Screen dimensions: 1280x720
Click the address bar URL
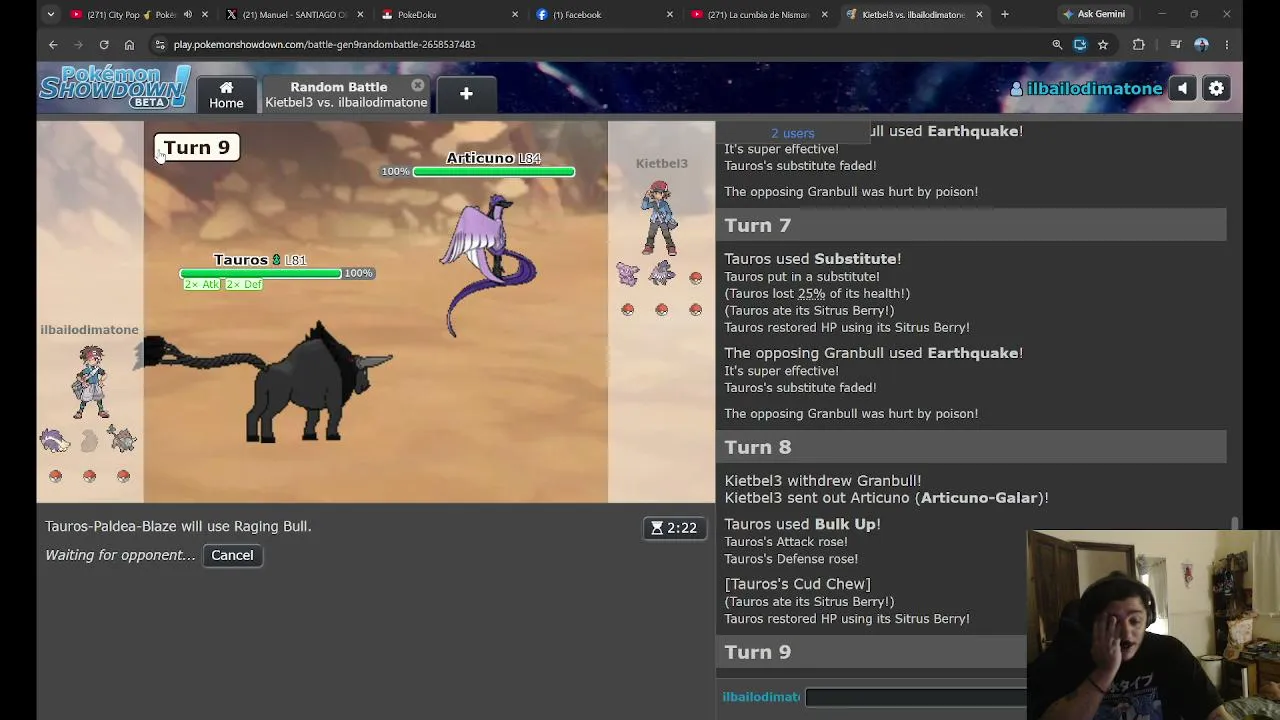(324, 44)
